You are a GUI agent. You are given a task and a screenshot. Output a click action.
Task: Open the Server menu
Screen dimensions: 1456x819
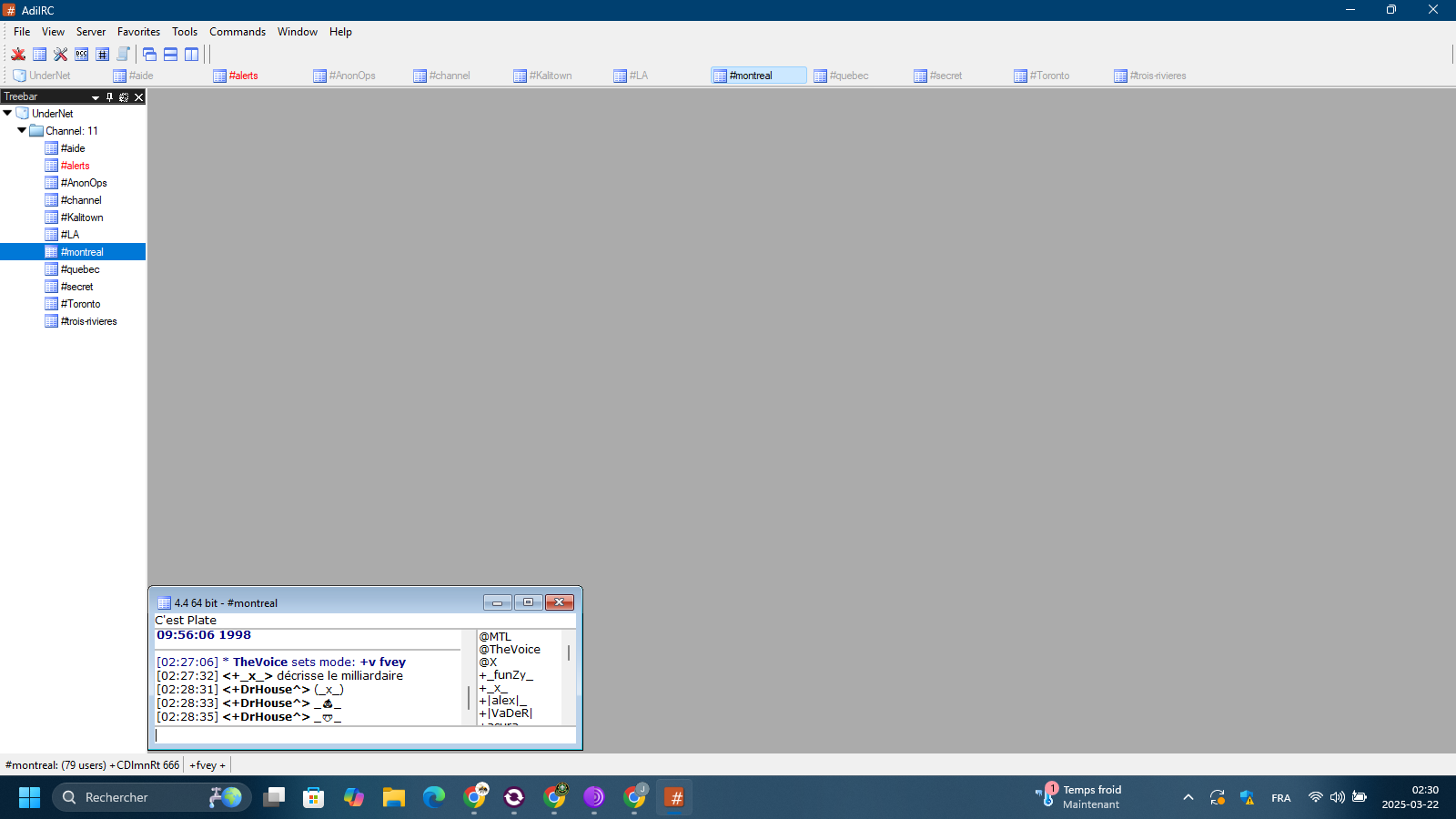pyautogui.click(x=91, y=32)
